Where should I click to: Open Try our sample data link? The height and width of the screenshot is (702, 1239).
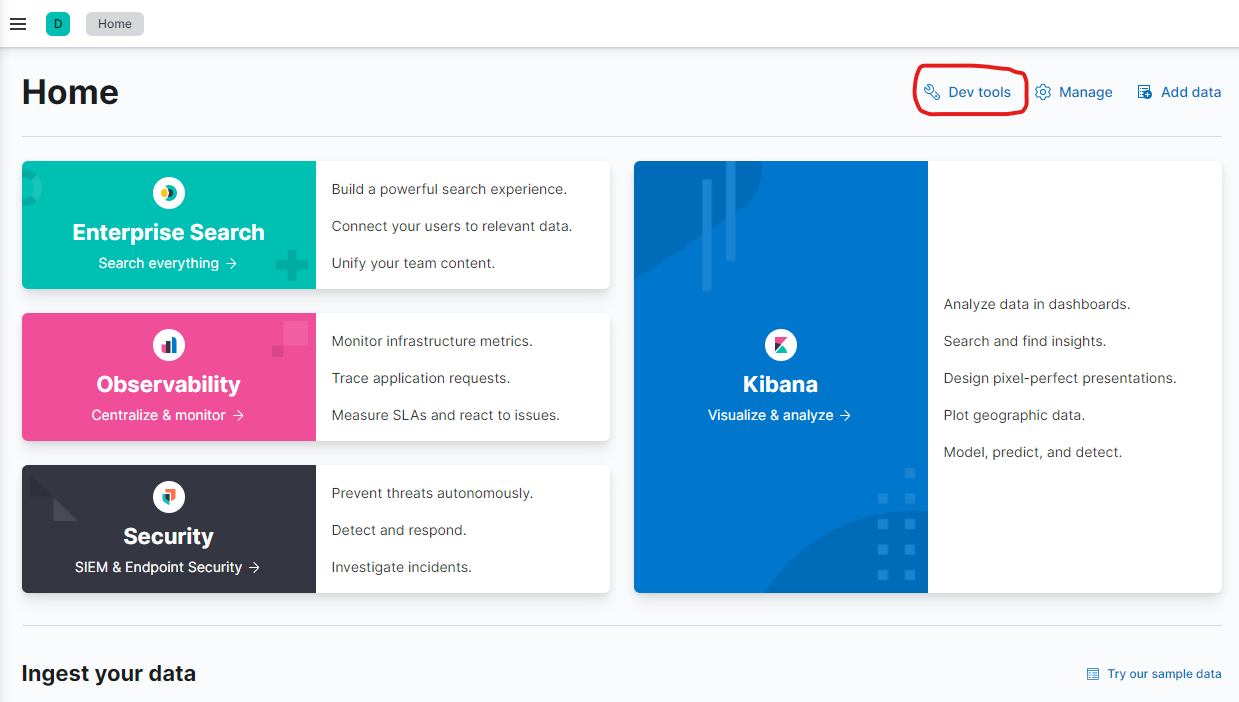tap(1164, 674)
